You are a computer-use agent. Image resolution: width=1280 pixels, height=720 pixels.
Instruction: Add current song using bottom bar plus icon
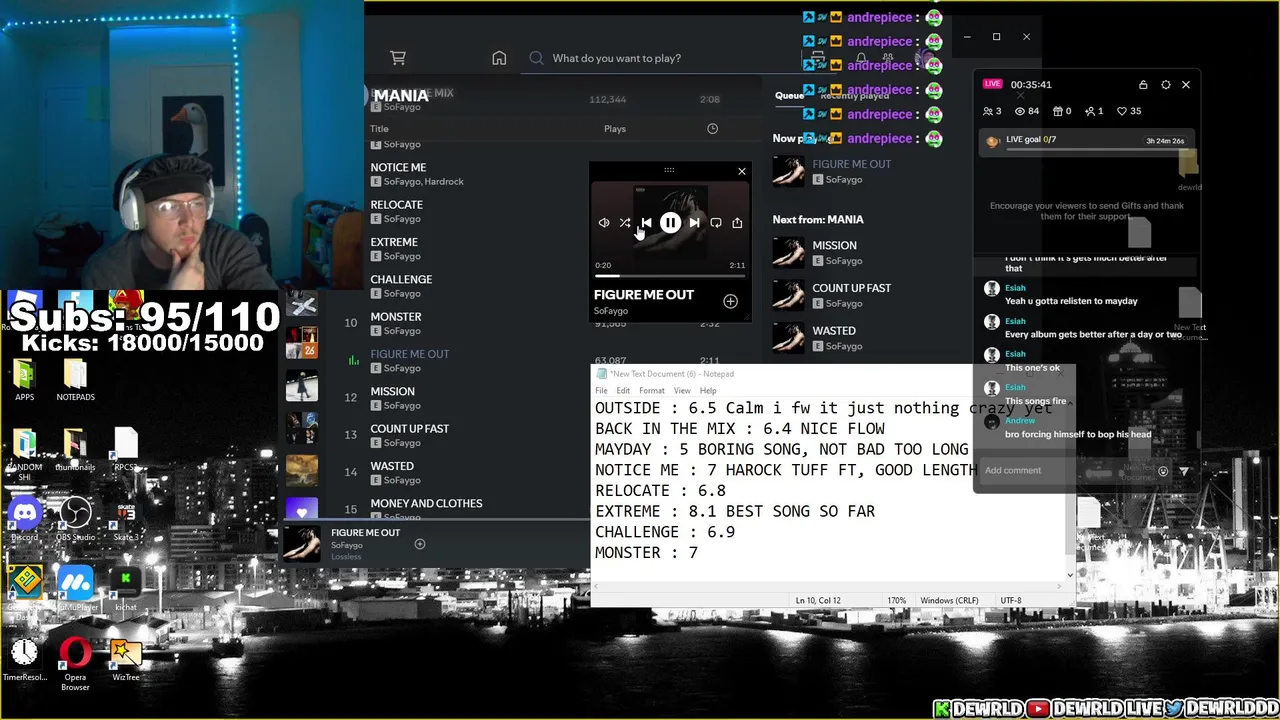tap(420, 544)
